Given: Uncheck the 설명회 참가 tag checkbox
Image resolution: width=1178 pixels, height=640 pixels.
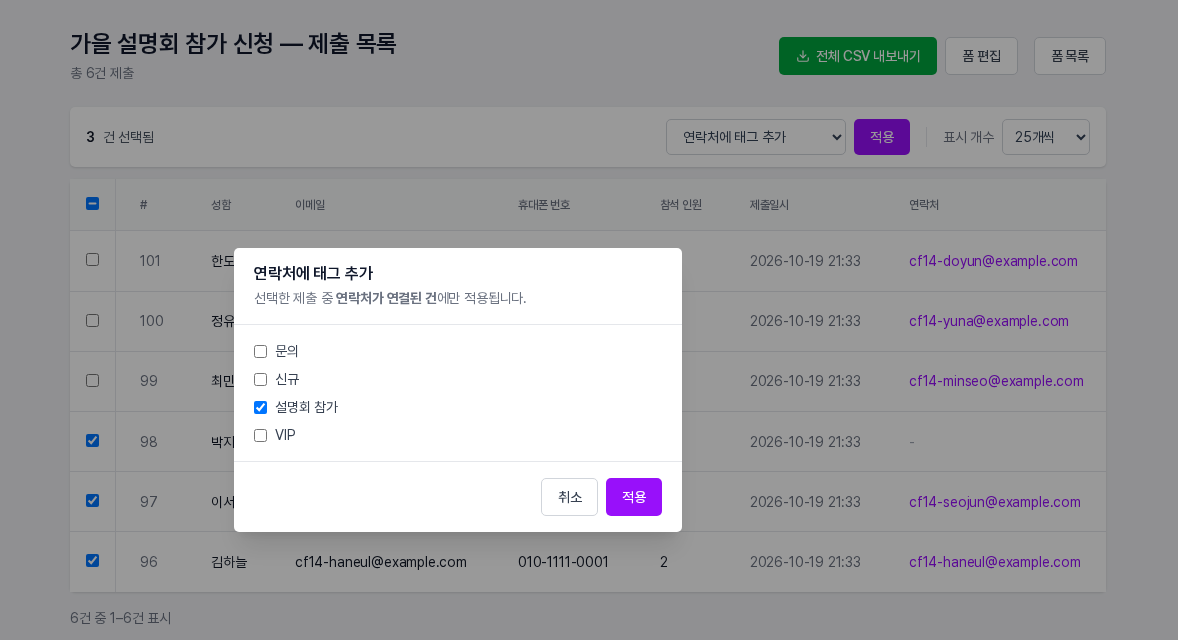Looking at the screenshot, I should [261, 407].
